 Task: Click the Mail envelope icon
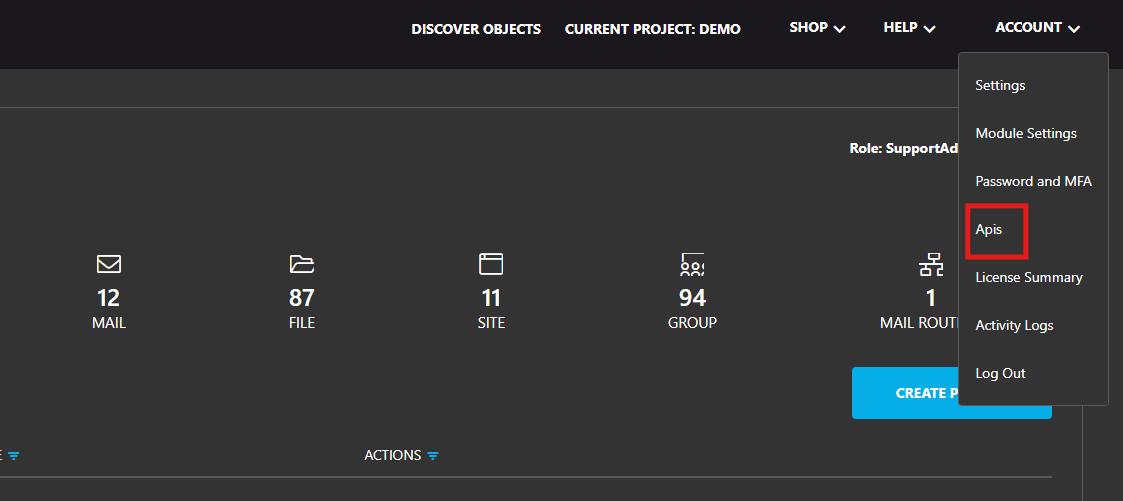pyautogui.click(x=109, y=264)
